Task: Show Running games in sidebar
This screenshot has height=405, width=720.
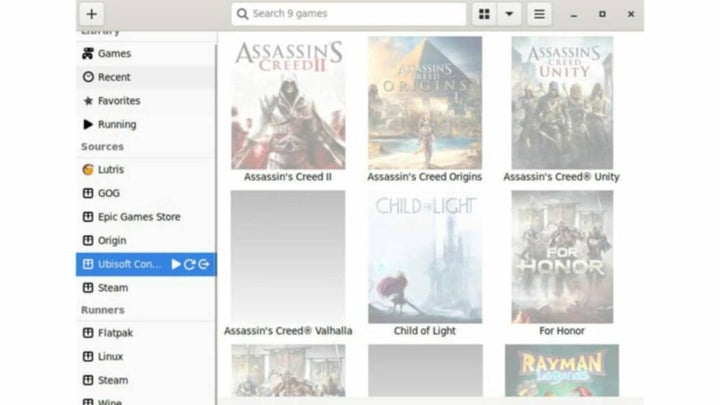Action: [x=116, y=125]
